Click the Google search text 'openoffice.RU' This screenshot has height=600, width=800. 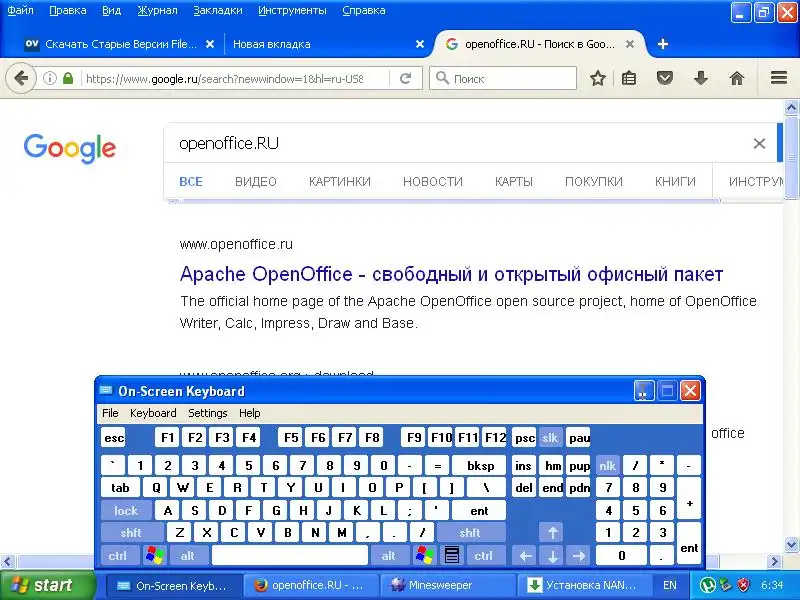click(x=229, y=143)
